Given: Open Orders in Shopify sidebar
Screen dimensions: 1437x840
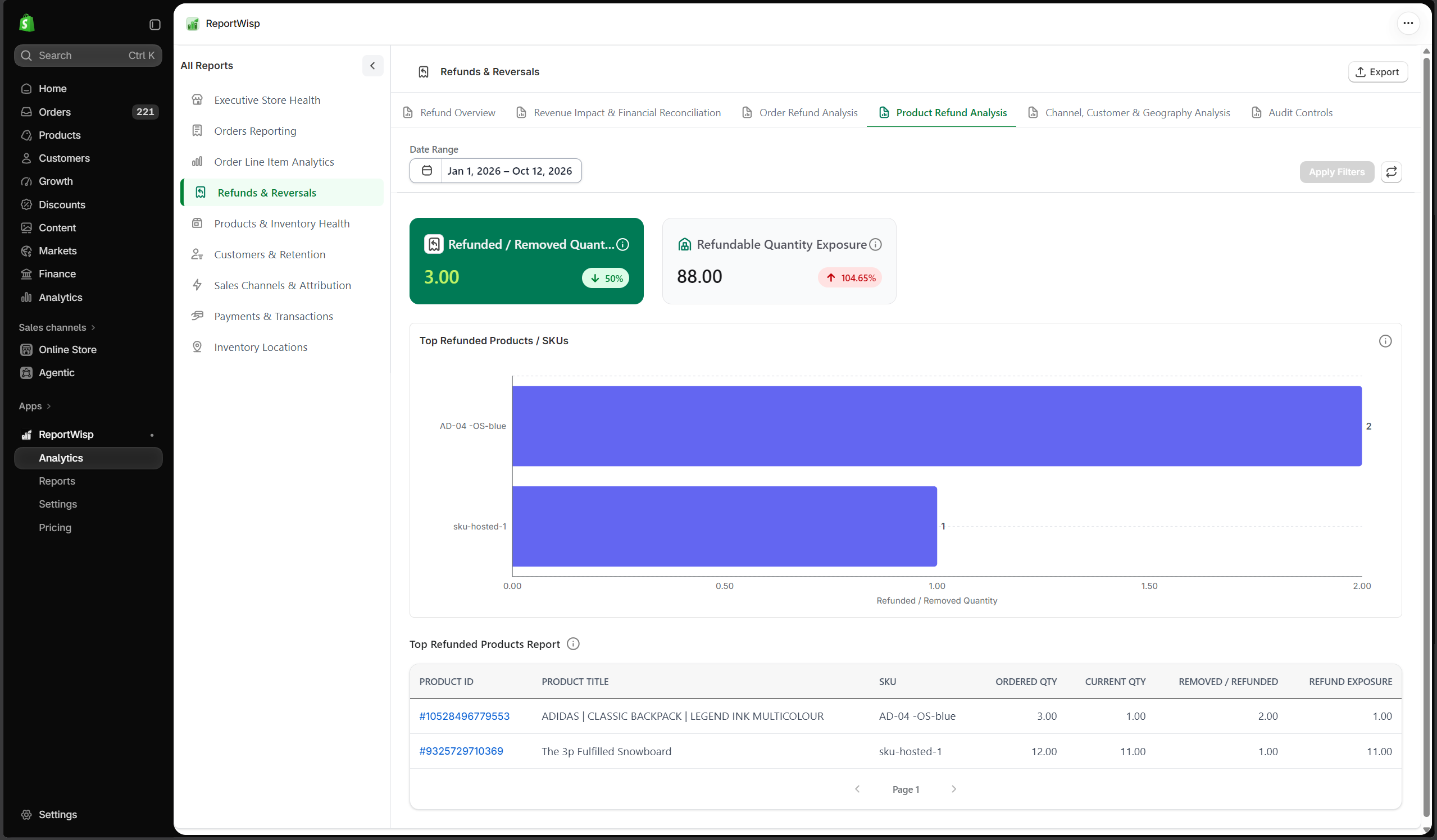Looking at the screenshot, I should [x=88, y=112].
